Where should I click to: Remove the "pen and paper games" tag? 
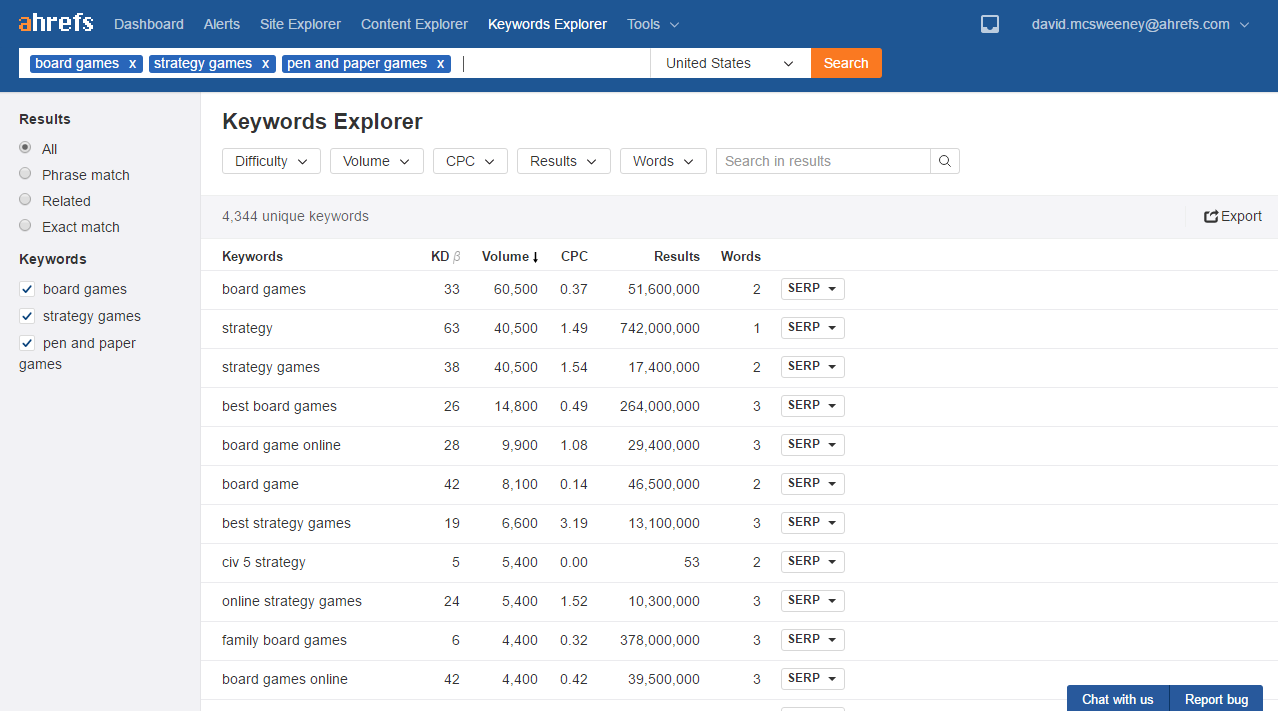pos(440,63)
